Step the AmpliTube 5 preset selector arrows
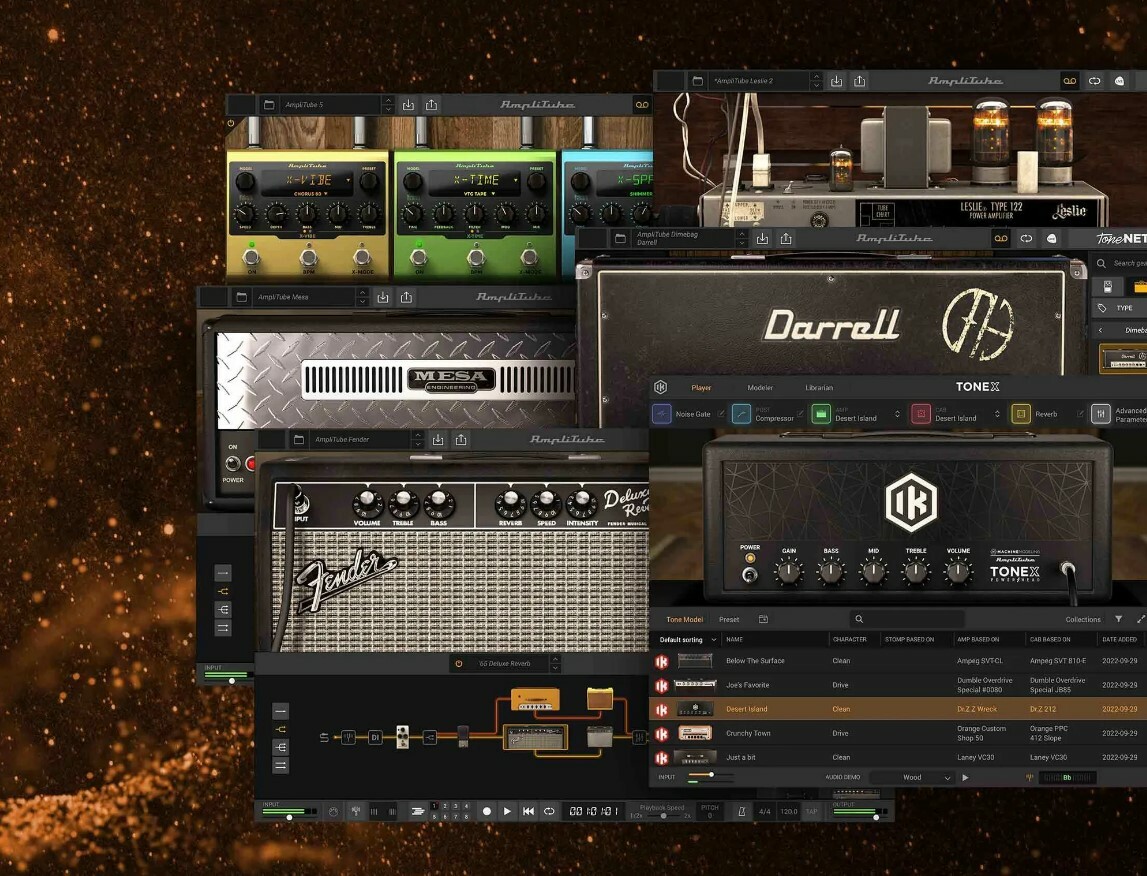1147x876 pixels. 388,105
